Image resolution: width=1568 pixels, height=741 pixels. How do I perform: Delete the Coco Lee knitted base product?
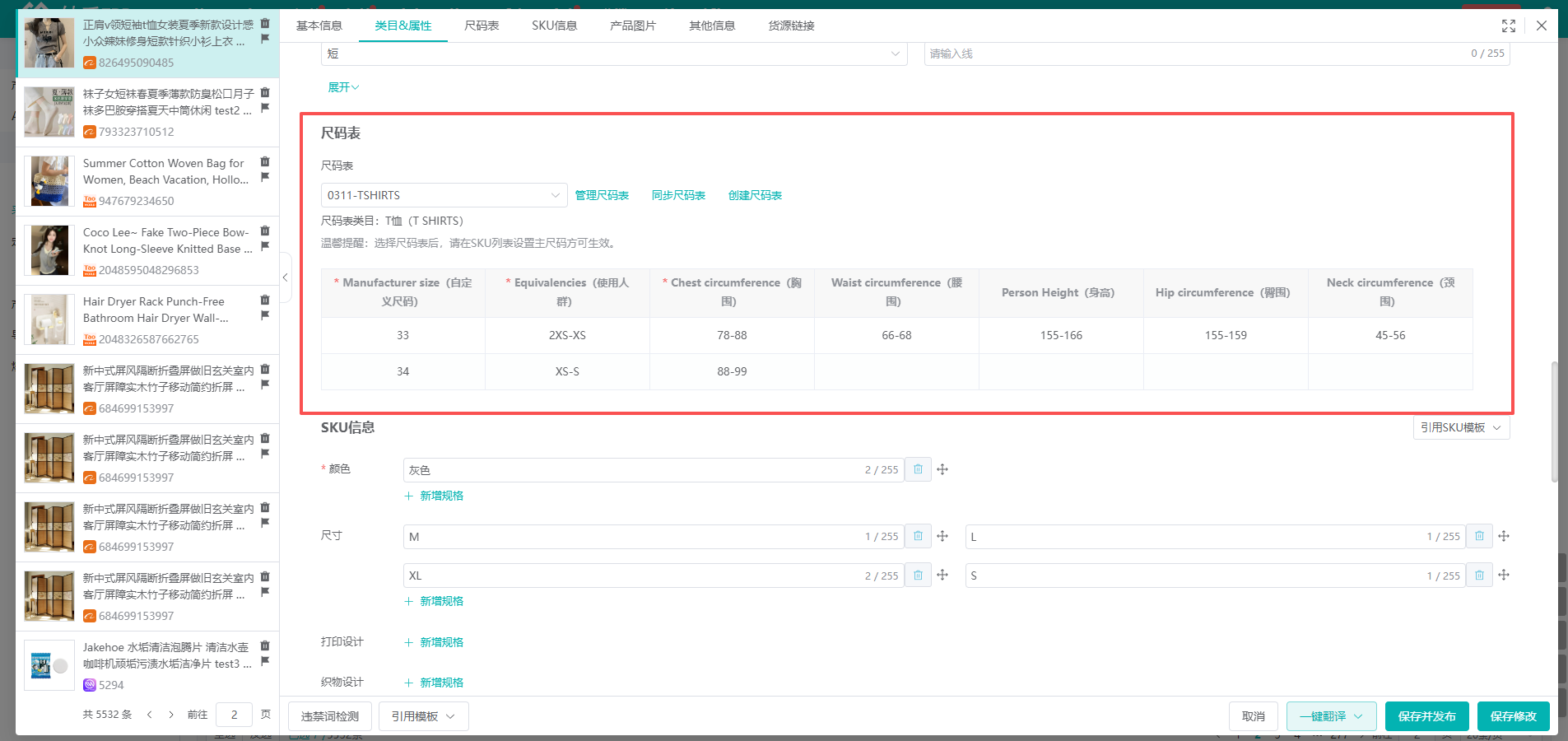[x=265, y=231]
